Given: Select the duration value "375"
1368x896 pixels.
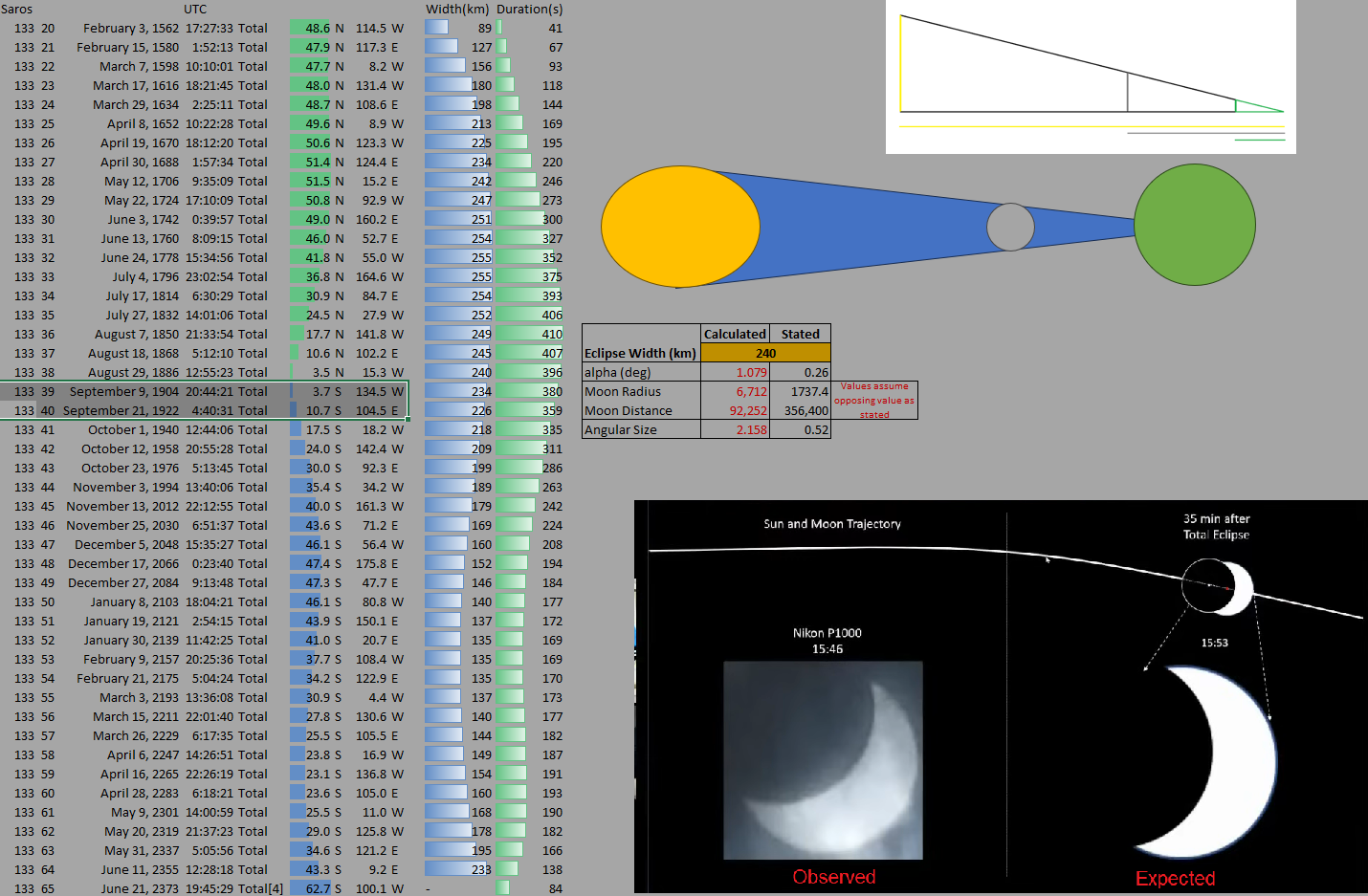Looking at the screenshot, I should tap(552, 276).
